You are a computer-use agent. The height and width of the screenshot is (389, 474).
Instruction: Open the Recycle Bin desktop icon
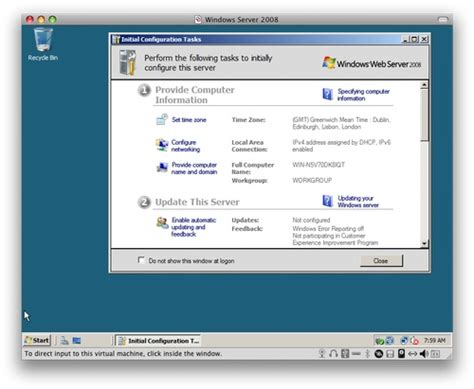pos(43,44)
